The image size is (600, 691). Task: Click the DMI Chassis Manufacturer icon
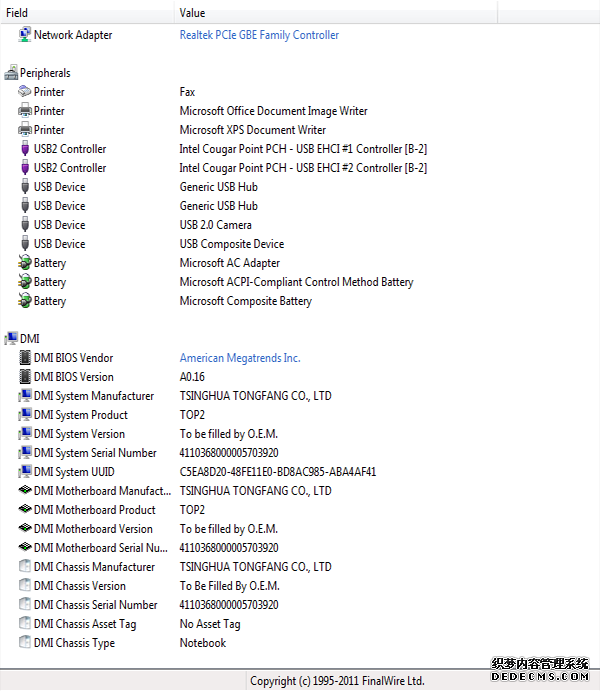pos(25,566)
